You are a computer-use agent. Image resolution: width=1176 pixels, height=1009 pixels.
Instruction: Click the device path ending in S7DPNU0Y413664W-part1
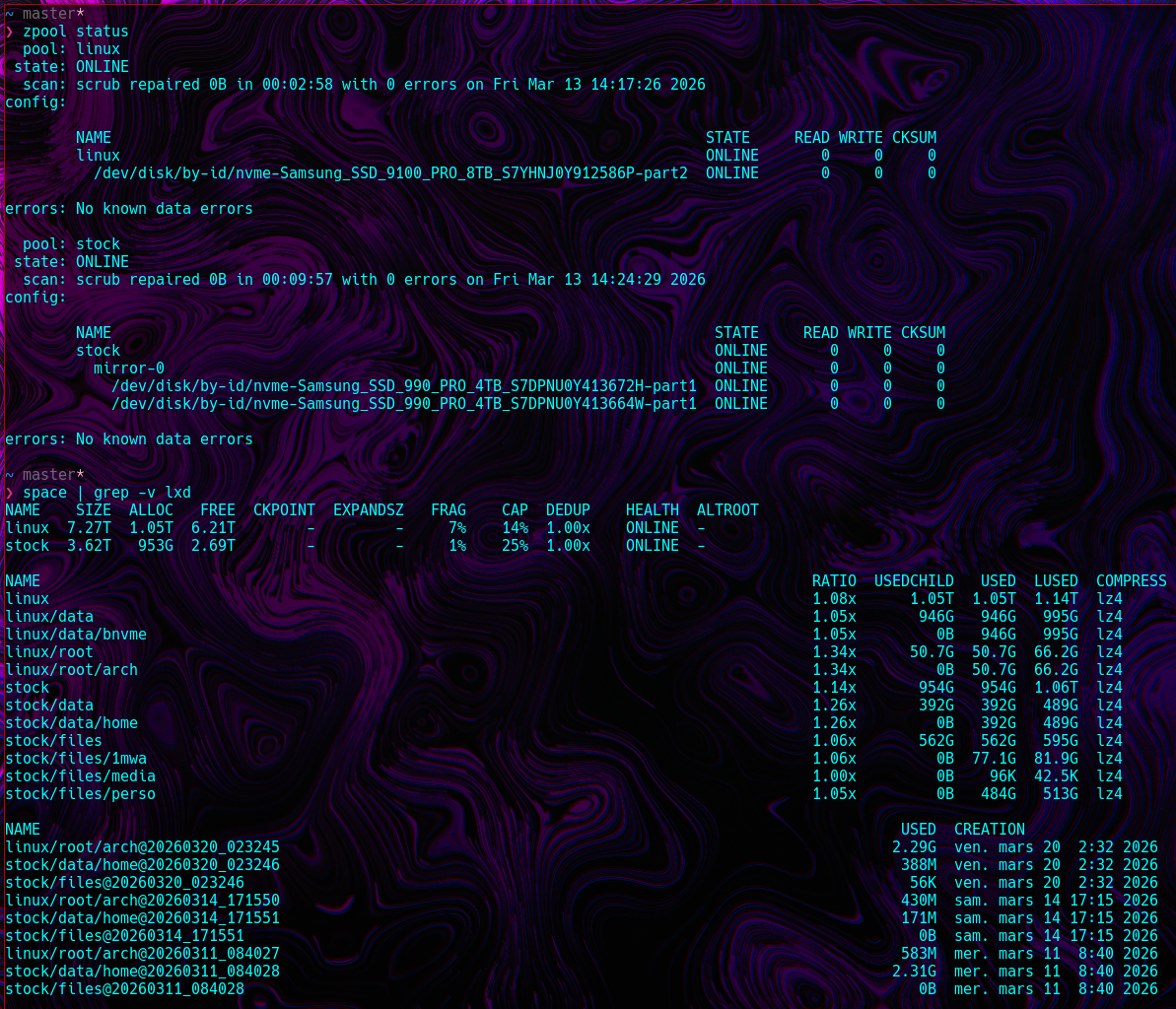[404, 404]
